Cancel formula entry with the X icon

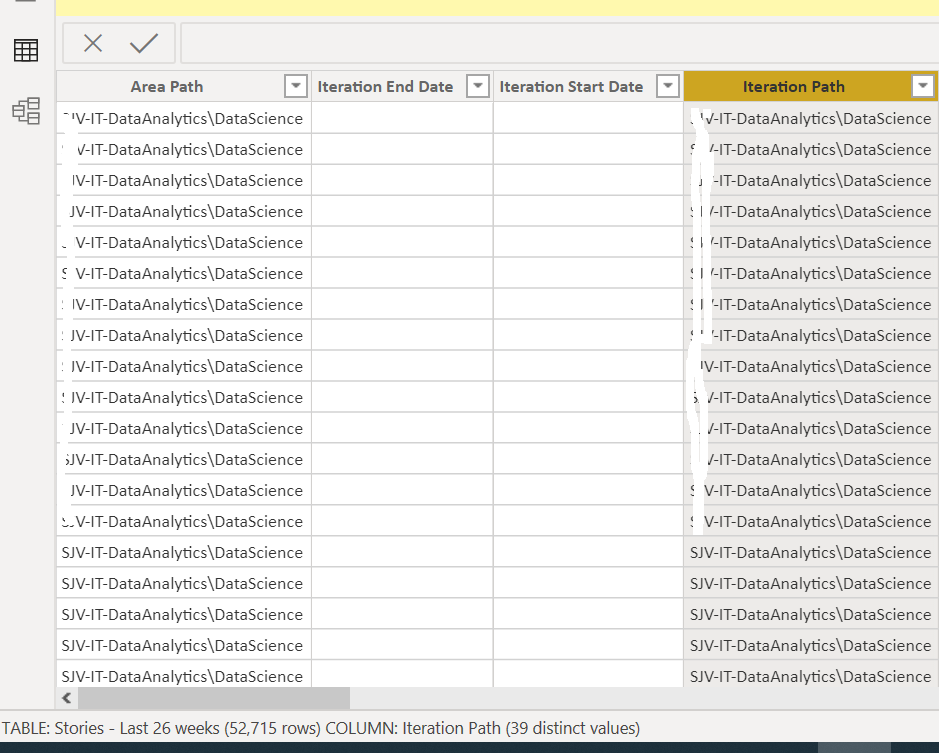pyautogui.click(x=93, y=43)
